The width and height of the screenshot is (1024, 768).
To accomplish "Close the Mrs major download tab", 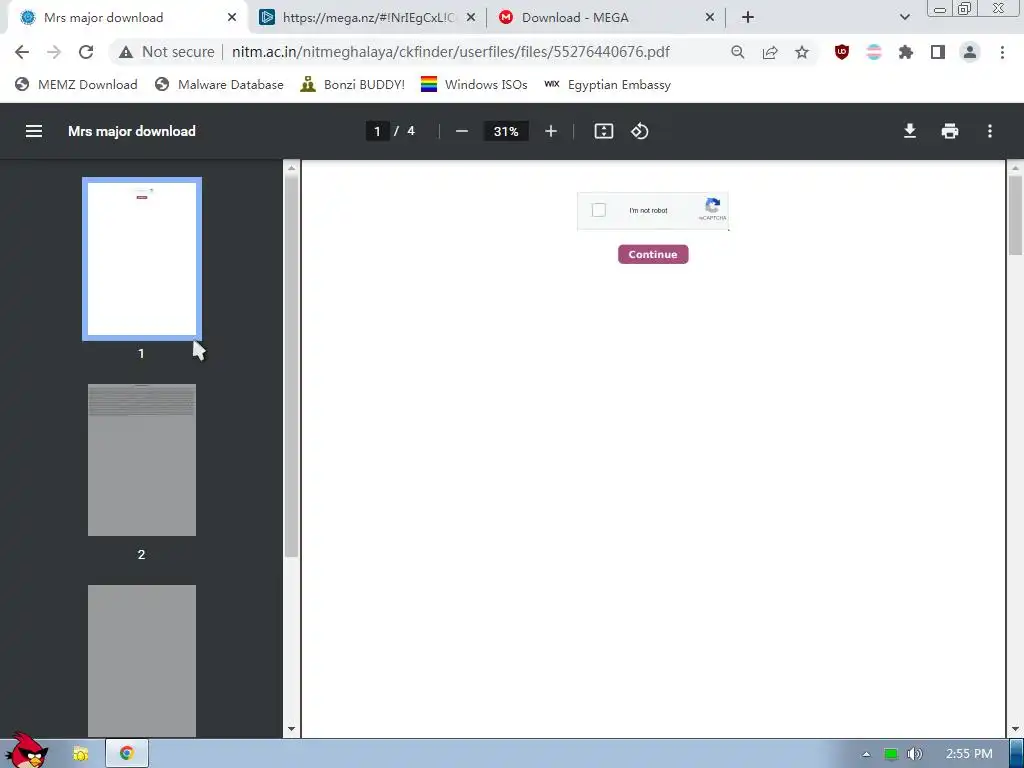I will tap(232, 18).
